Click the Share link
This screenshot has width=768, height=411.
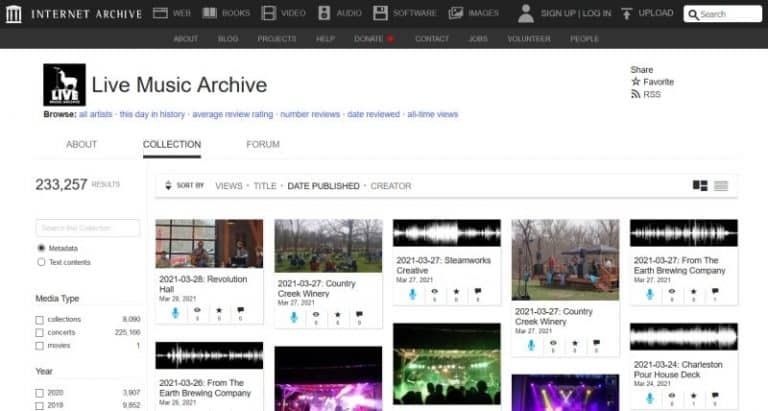point(642,70)
